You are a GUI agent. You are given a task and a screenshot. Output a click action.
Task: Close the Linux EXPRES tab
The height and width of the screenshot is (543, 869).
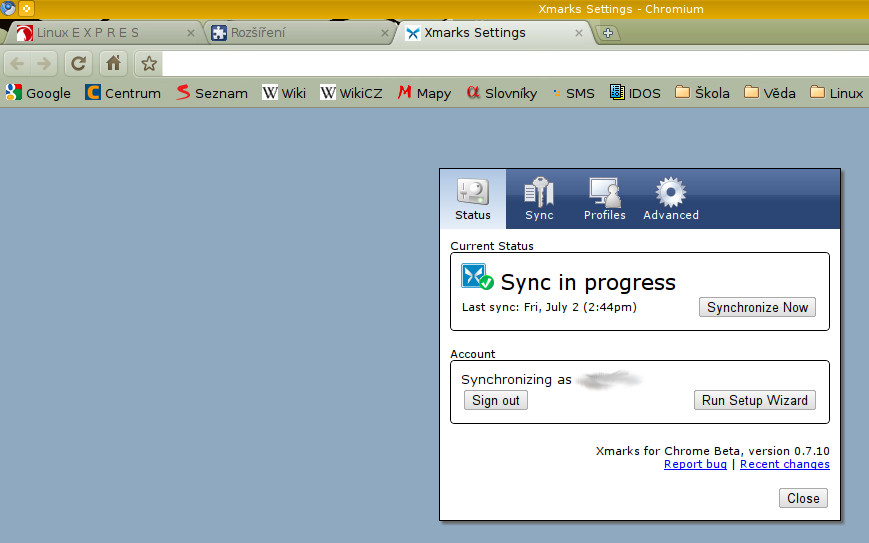[191, 33]
